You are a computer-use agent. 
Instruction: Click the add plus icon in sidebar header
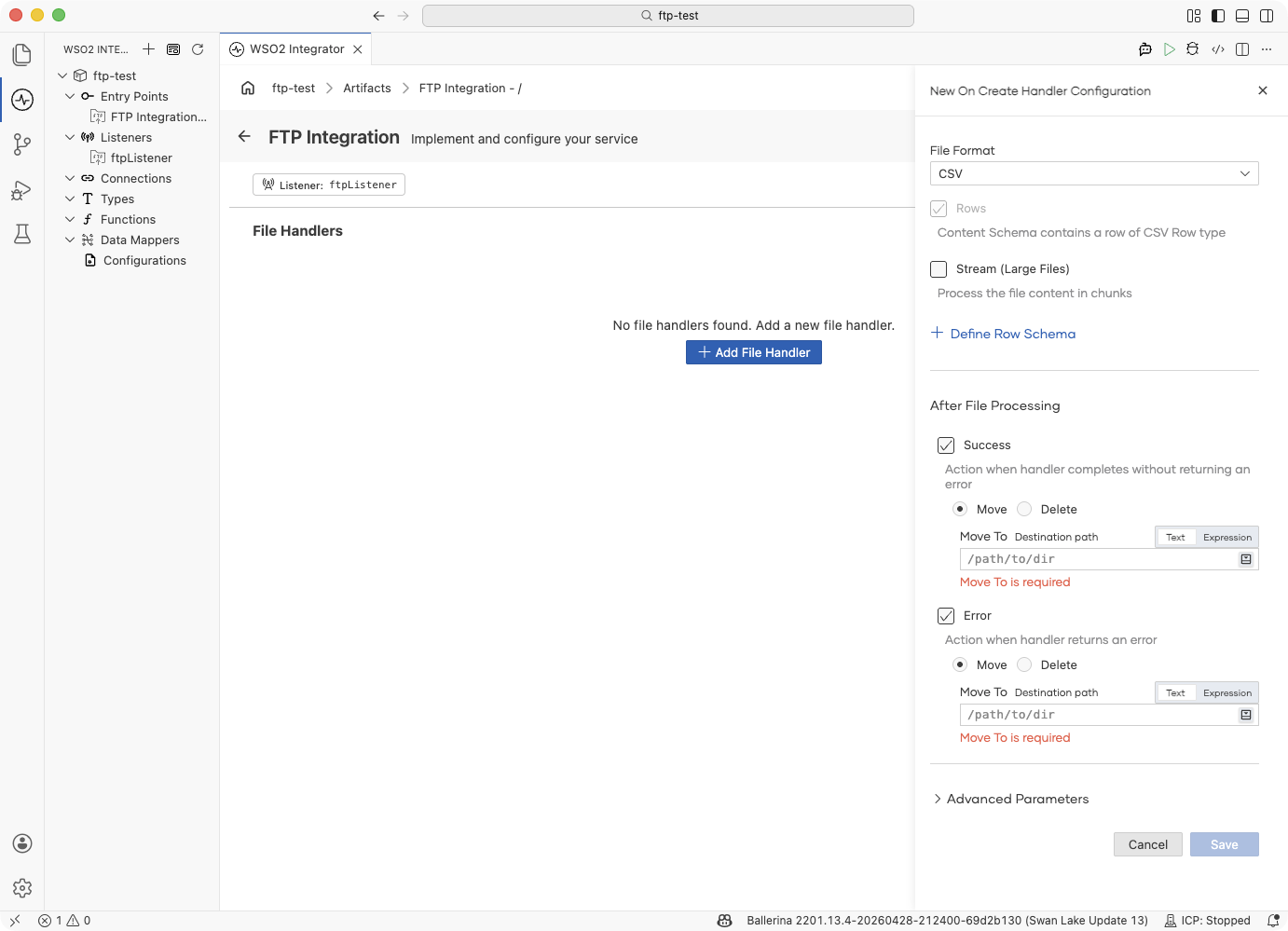tap(148, 49)
